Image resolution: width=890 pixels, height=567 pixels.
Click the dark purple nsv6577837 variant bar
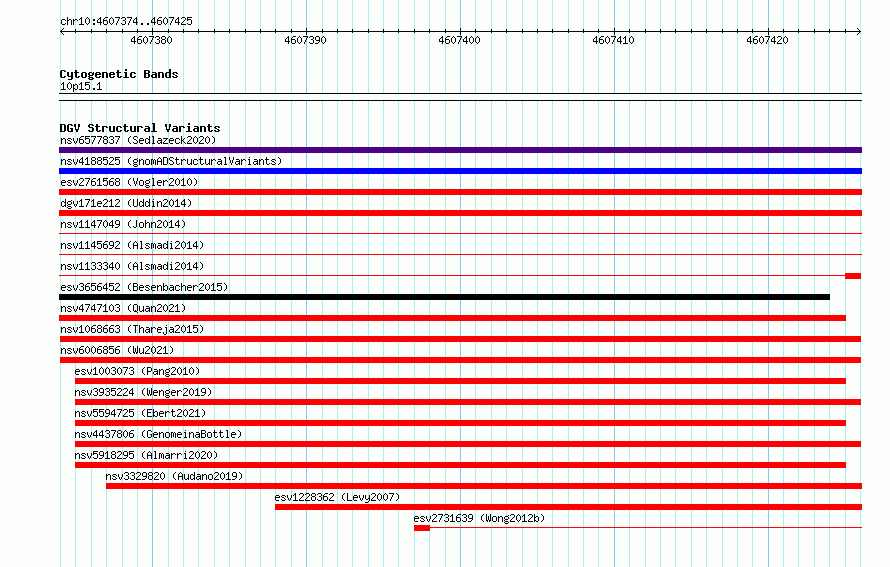point(460,150)
